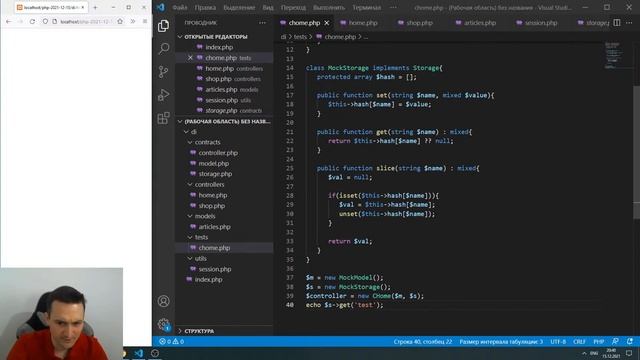The height and width of the screenshot is (360, 640).
Task: Open the Вид menu
Action: pyautogui.click(x=268, y=7)
